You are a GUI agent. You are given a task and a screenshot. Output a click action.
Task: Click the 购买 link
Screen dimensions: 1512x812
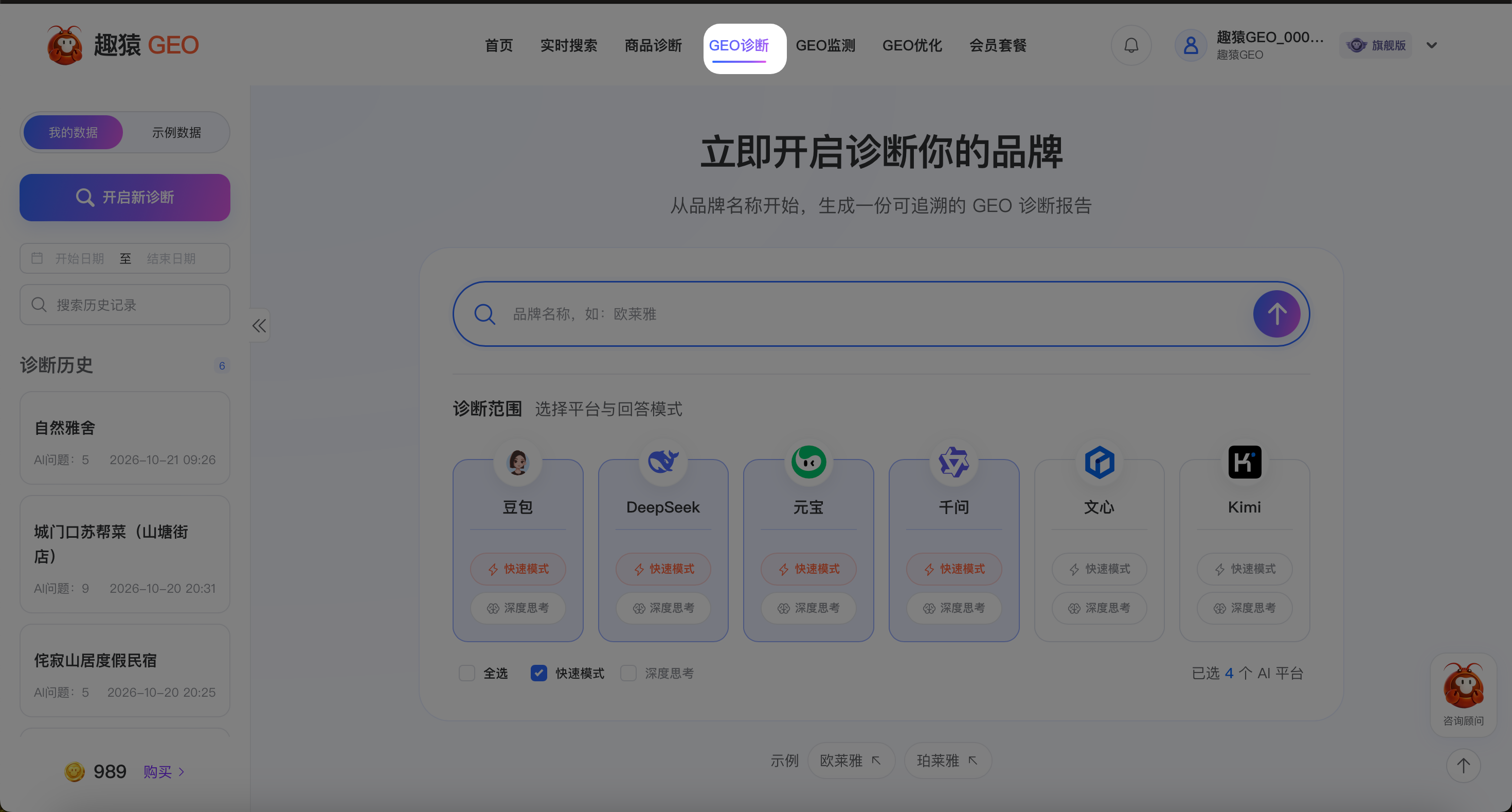point(164,771)
